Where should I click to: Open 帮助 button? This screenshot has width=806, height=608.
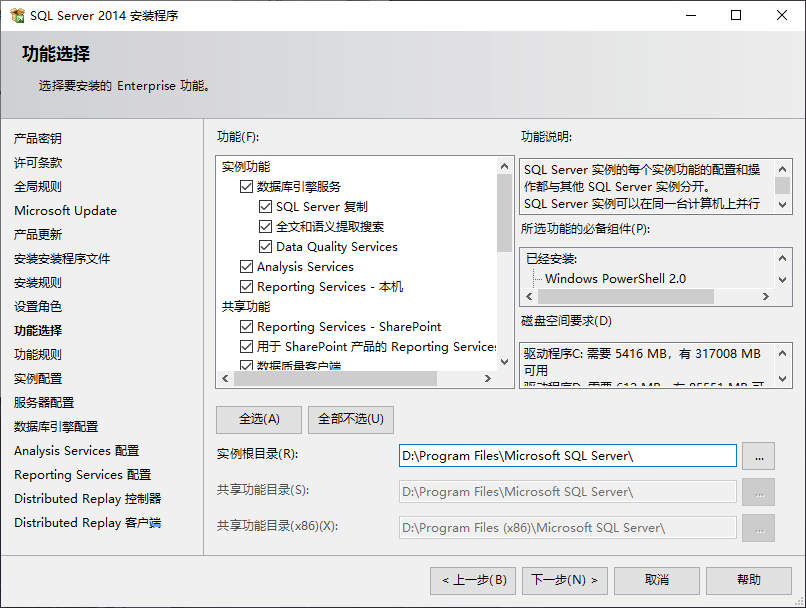click(749, 581)
